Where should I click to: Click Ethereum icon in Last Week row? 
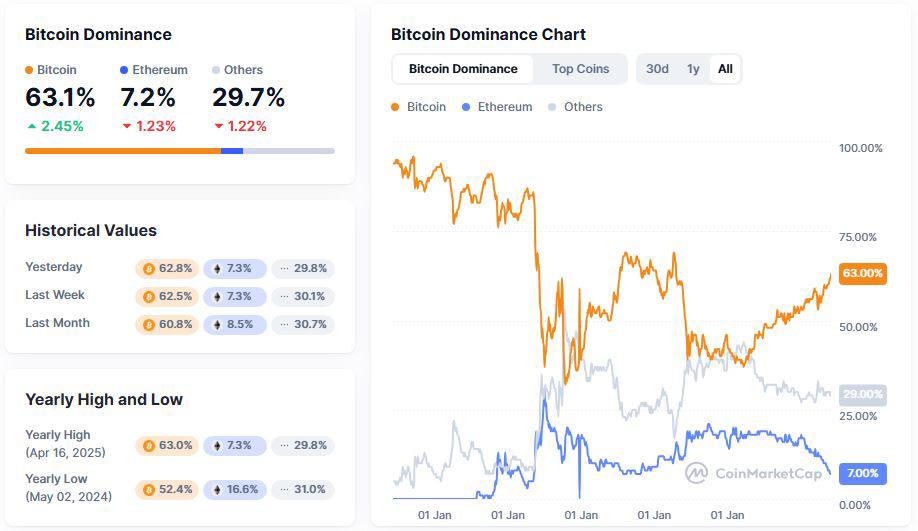pos(218,296)
